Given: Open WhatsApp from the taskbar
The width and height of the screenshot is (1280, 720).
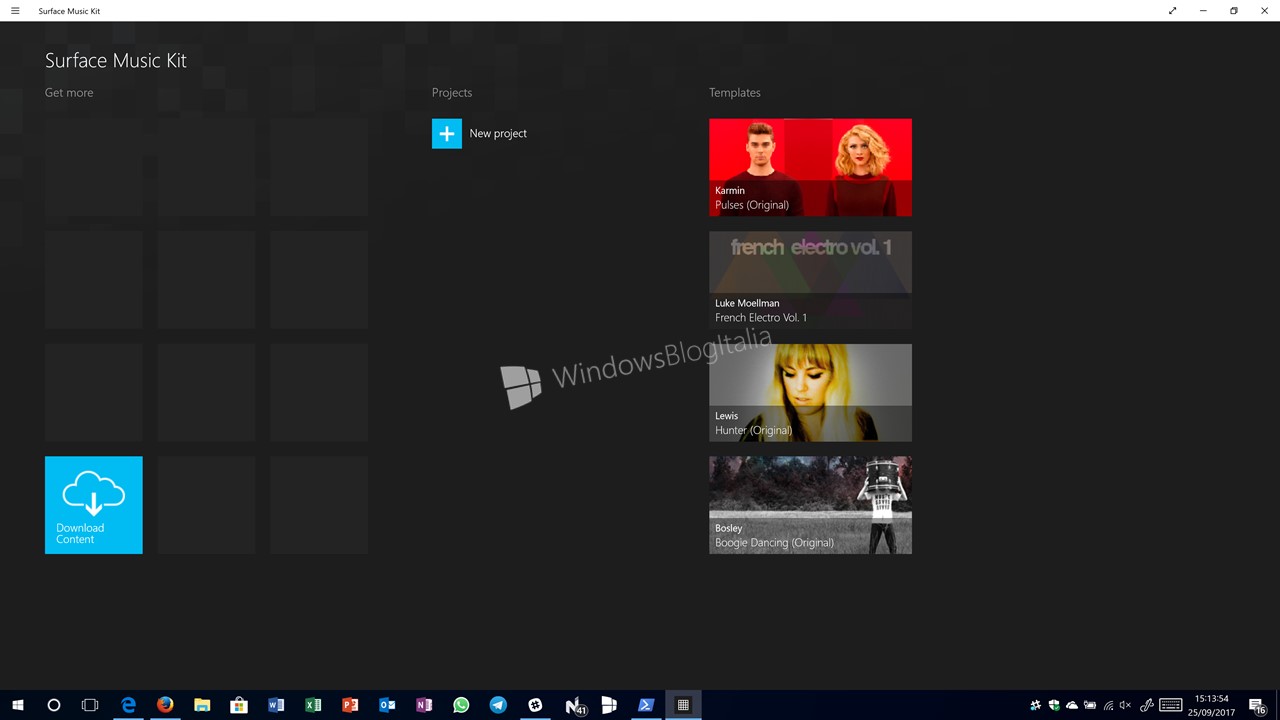Looking at the screenshot, I should click(461, 705).
